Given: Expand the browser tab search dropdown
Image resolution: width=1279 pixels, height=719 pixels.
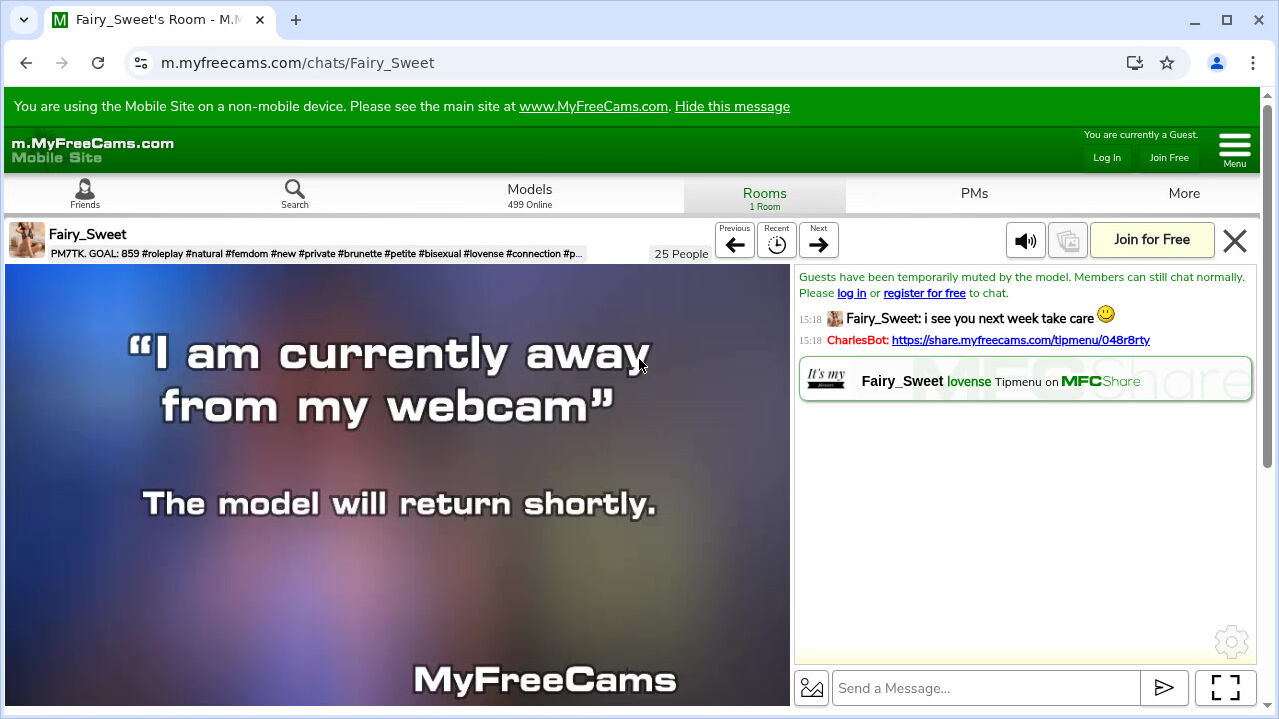Looking at the screenshot, I should click(x=24, y=20).
